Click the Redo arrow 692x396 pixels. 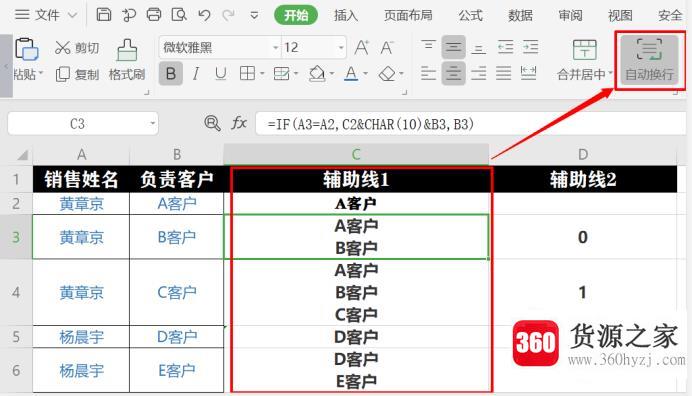(228, 15)
